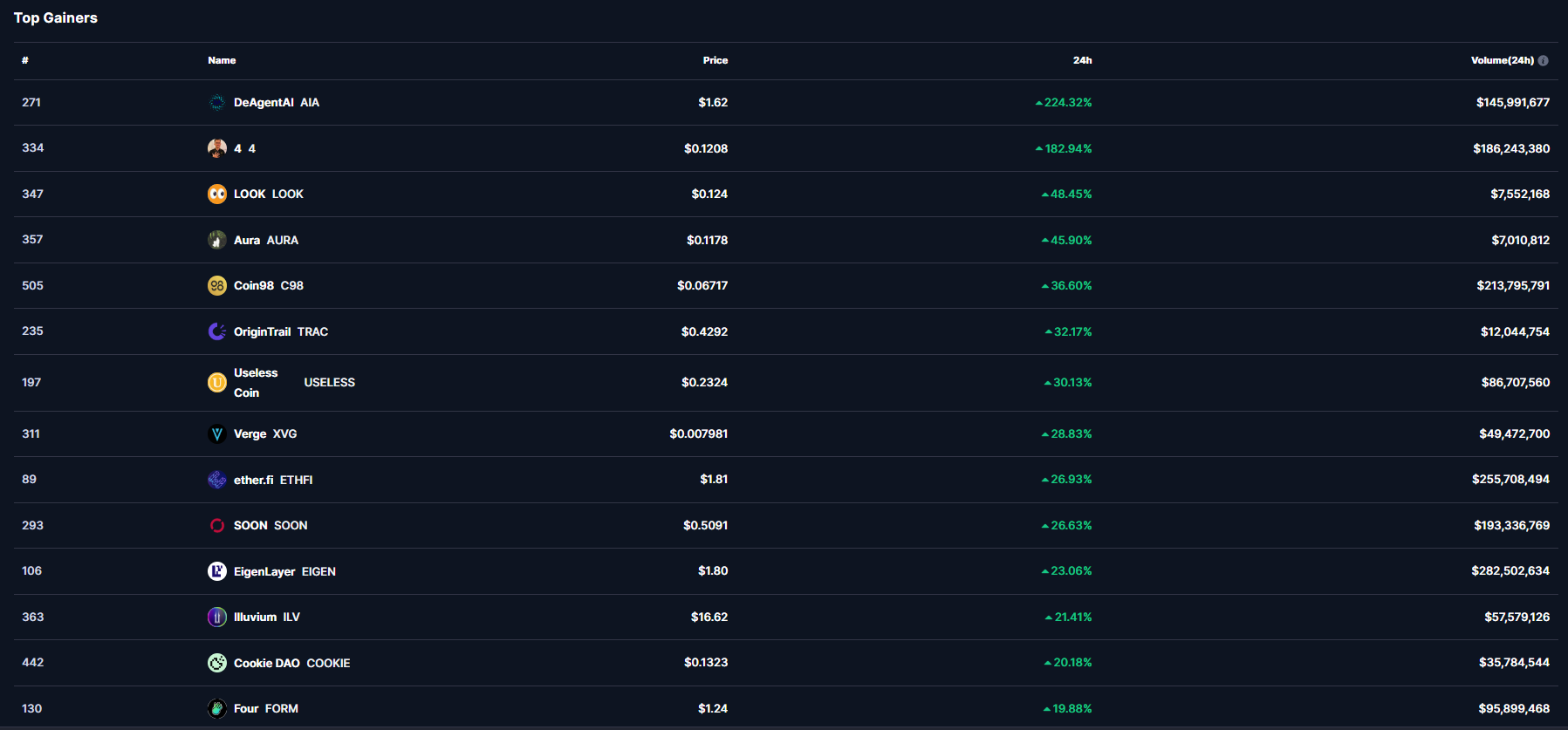Click the DeAgentAI coin logo icon
Screen dimensions: 1568x730
point(216,103)
